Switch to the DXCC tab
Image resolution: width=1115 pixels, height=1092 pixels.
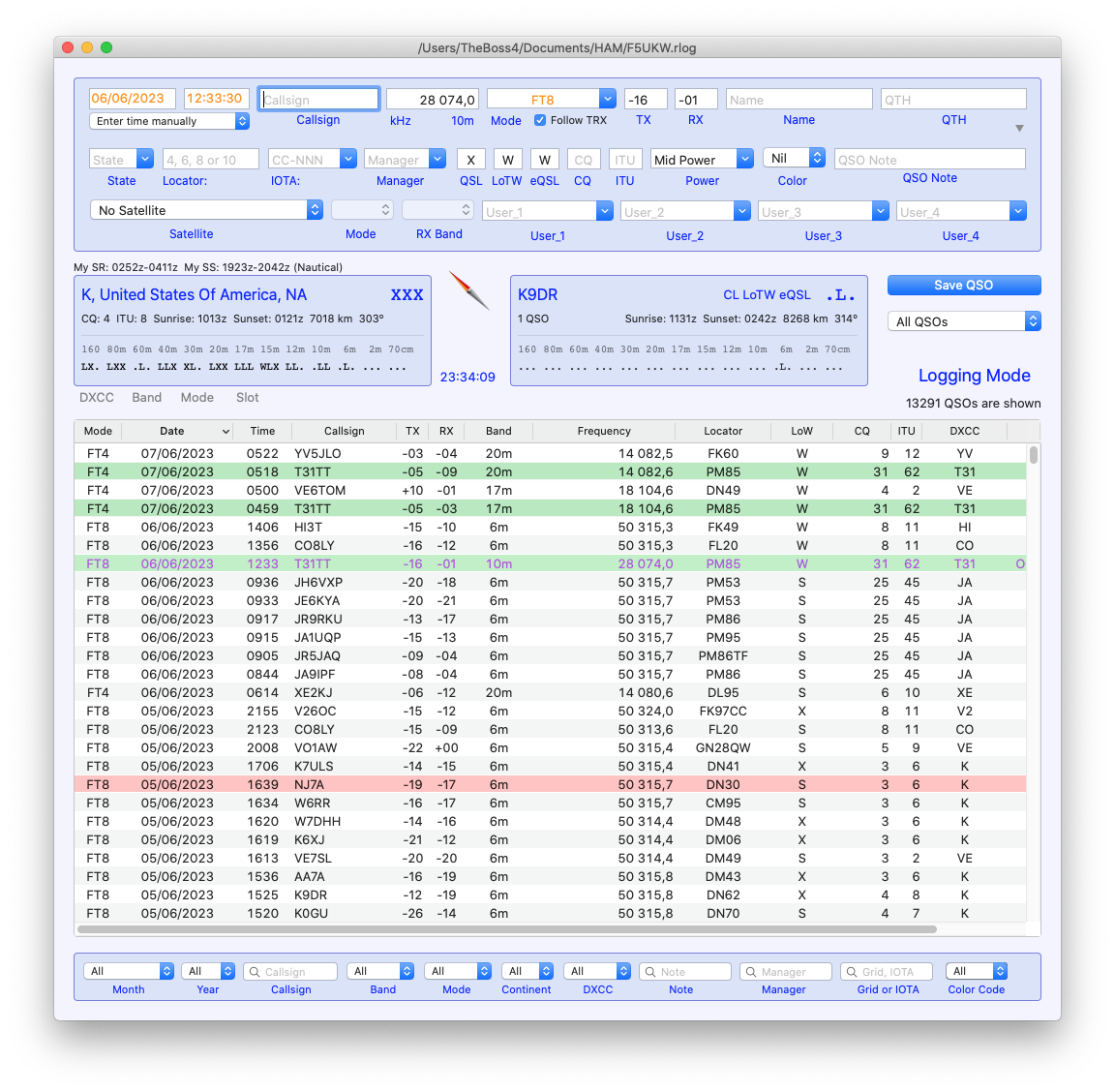click(97, 398)
